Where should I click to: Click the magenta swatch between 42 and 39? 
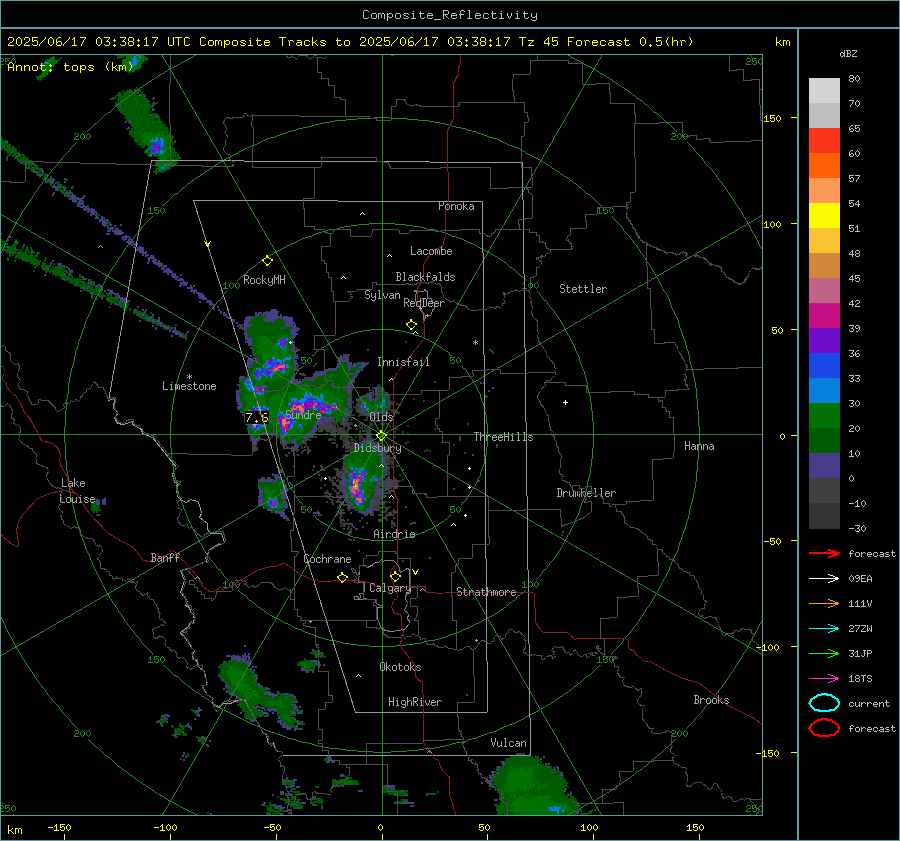[824, 316]
